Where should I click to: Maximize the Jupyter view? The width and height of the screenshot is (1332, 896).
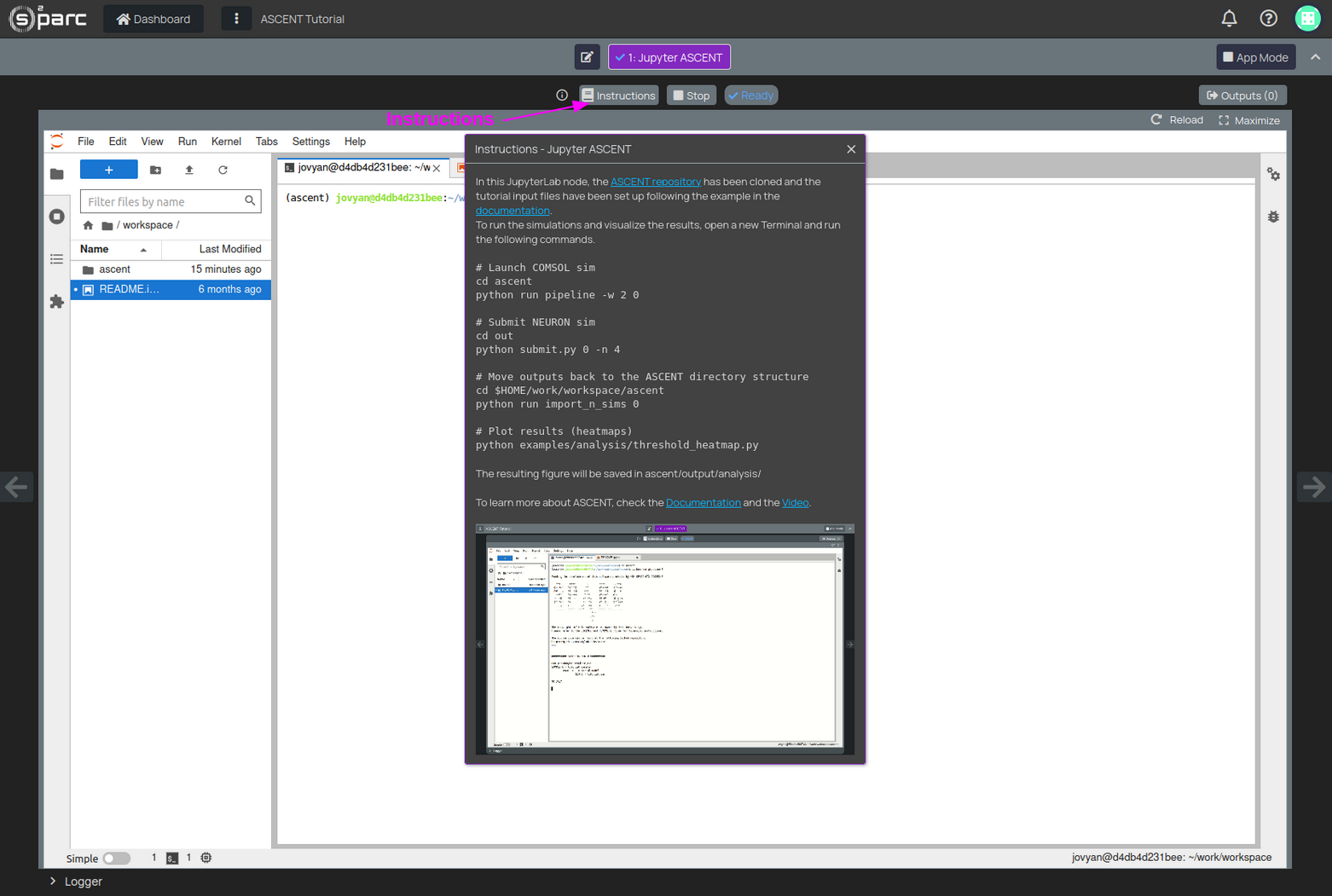(x=1249, y=120)
